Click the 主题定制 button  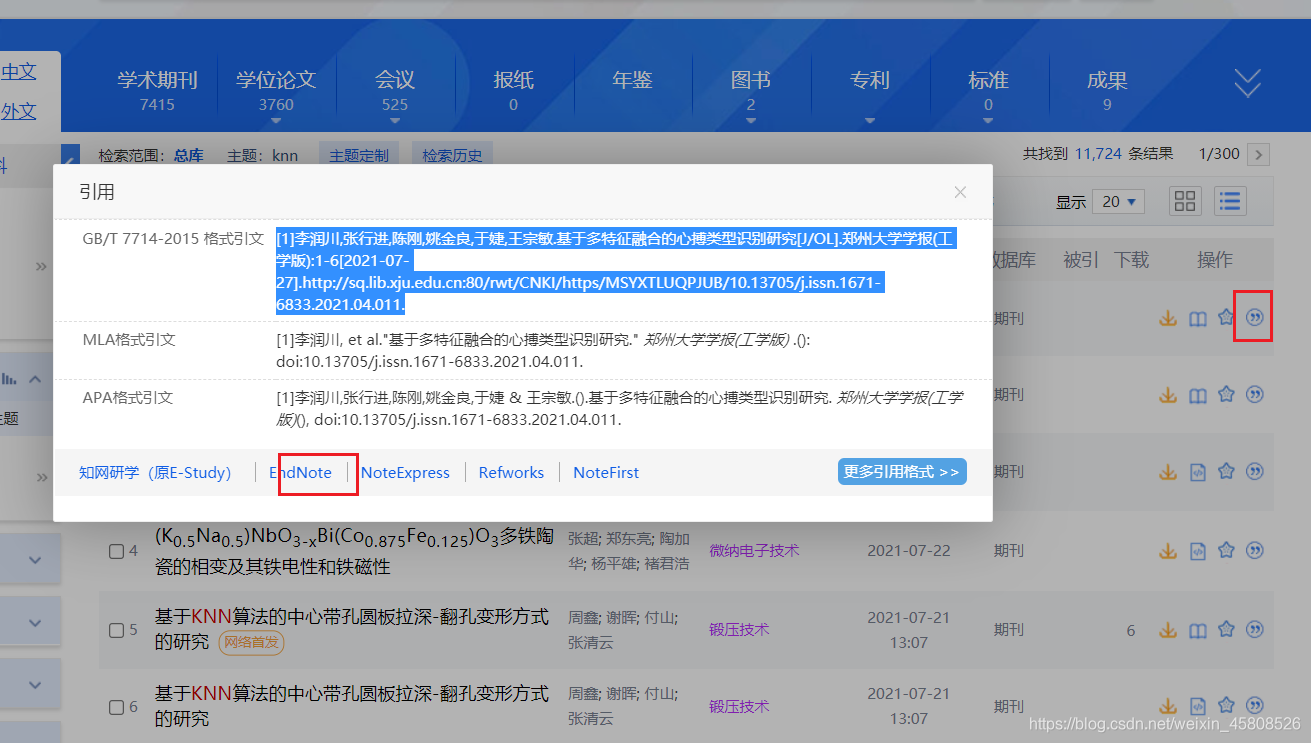pyautogui.click(x=359, y=155)
